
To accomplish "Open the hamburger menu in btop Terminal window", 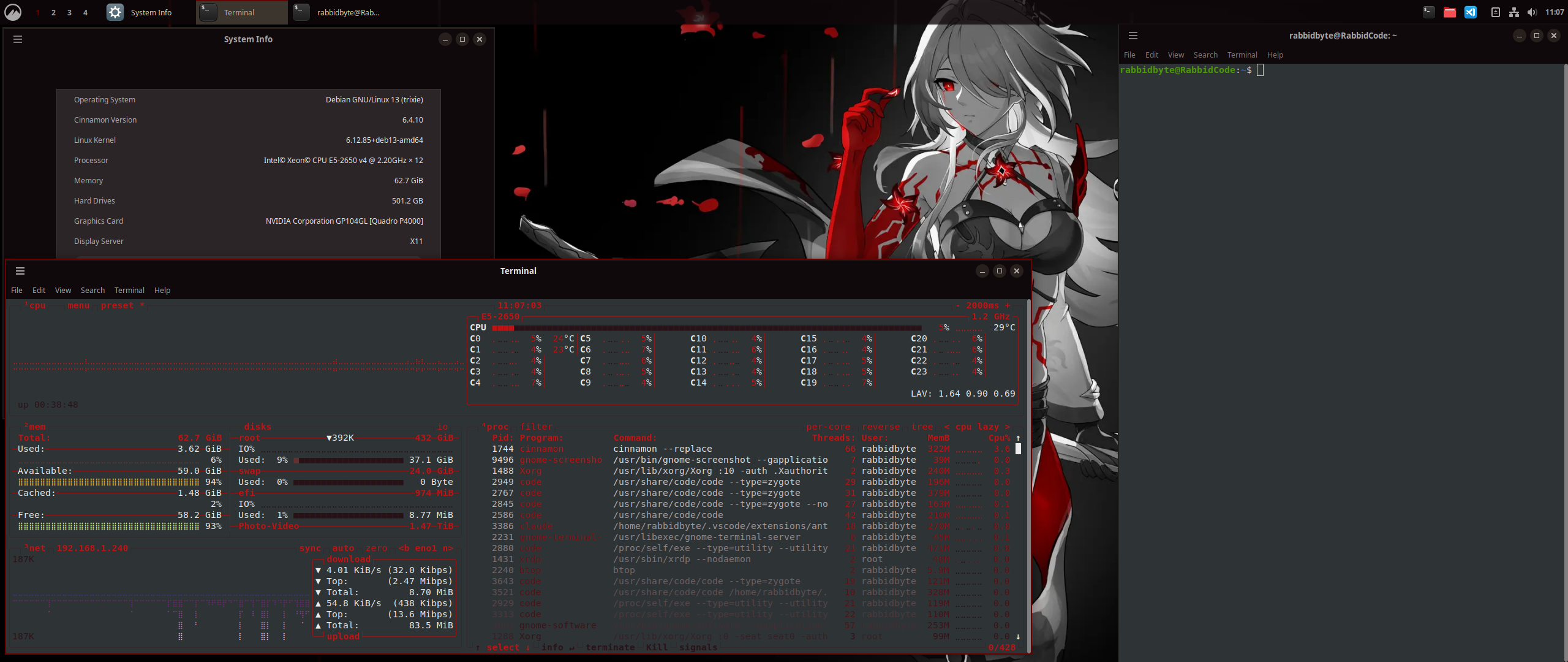I will 20,271.
